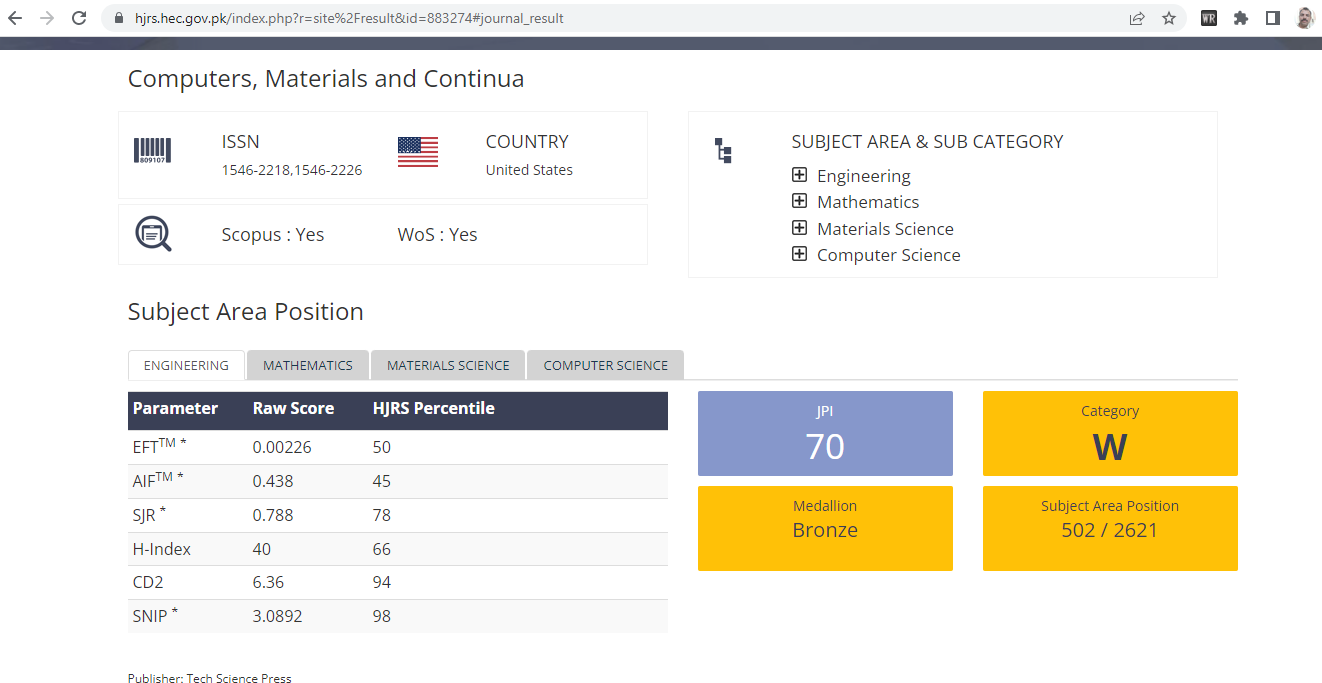Click the subject hierarchy tree icon
1322x683 pixels.
coord(723,151)
